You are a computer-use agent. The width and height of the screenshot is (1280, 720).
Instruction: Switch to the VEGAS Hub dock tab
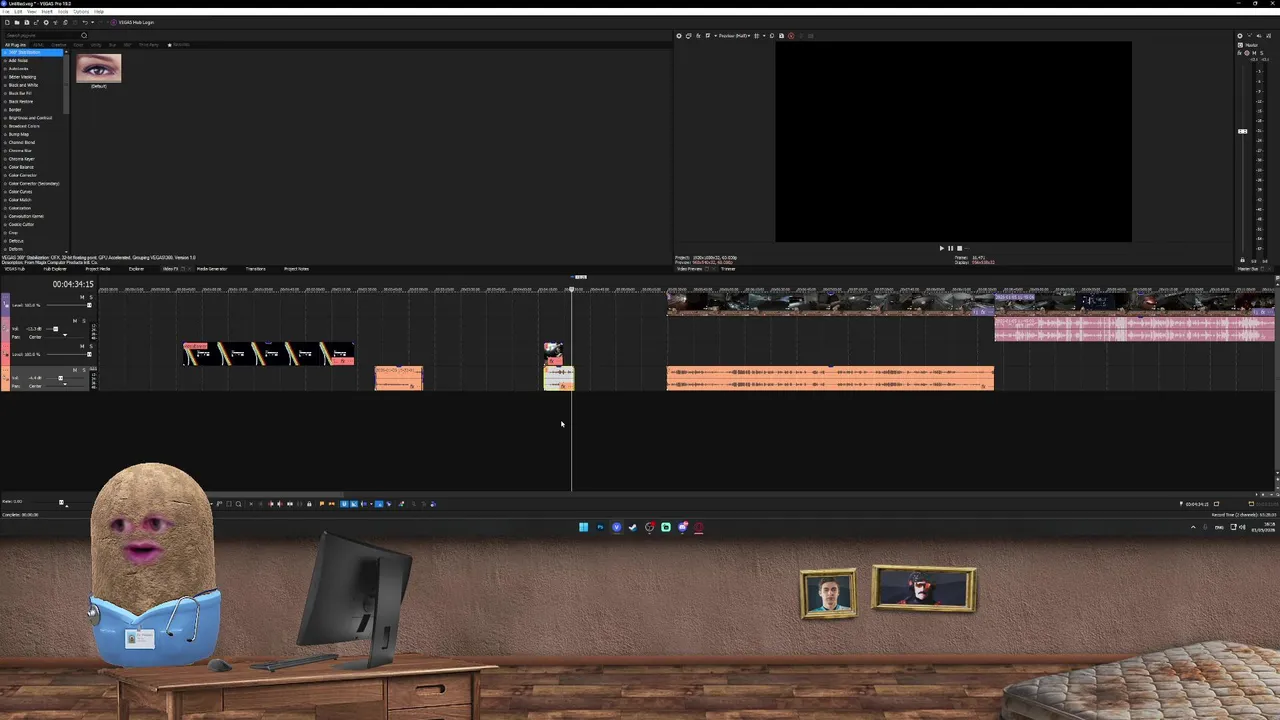15,269
